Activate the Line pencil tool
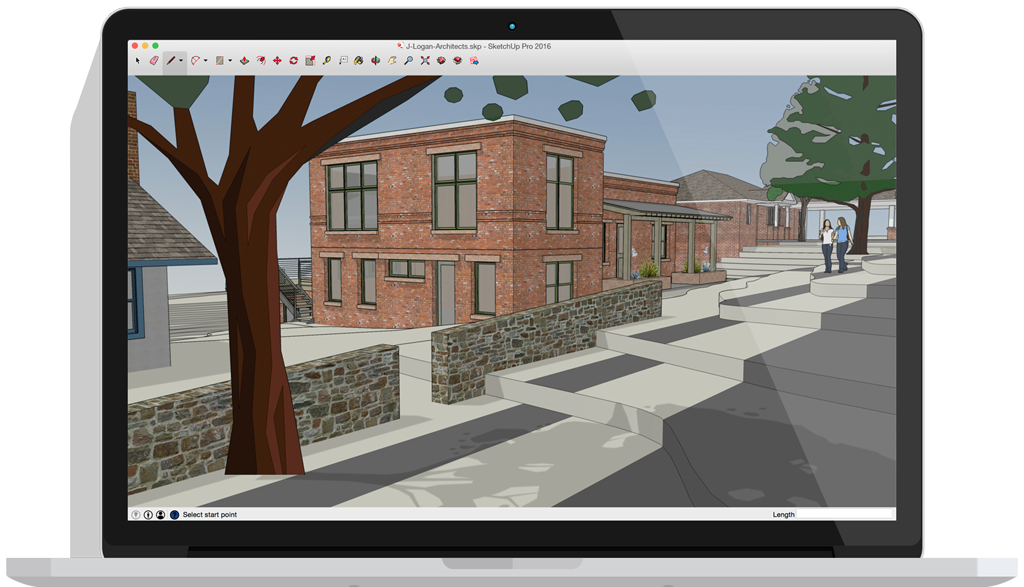 (171, 61)
